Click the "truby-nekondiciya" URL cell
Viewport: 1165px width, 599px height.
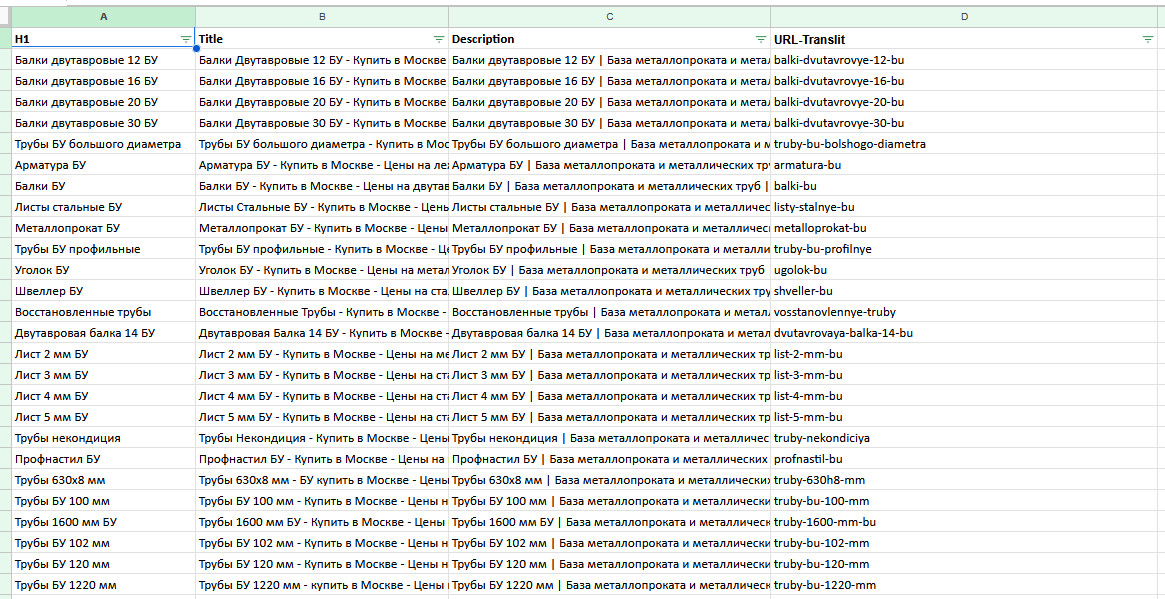[x=822, y=438]
